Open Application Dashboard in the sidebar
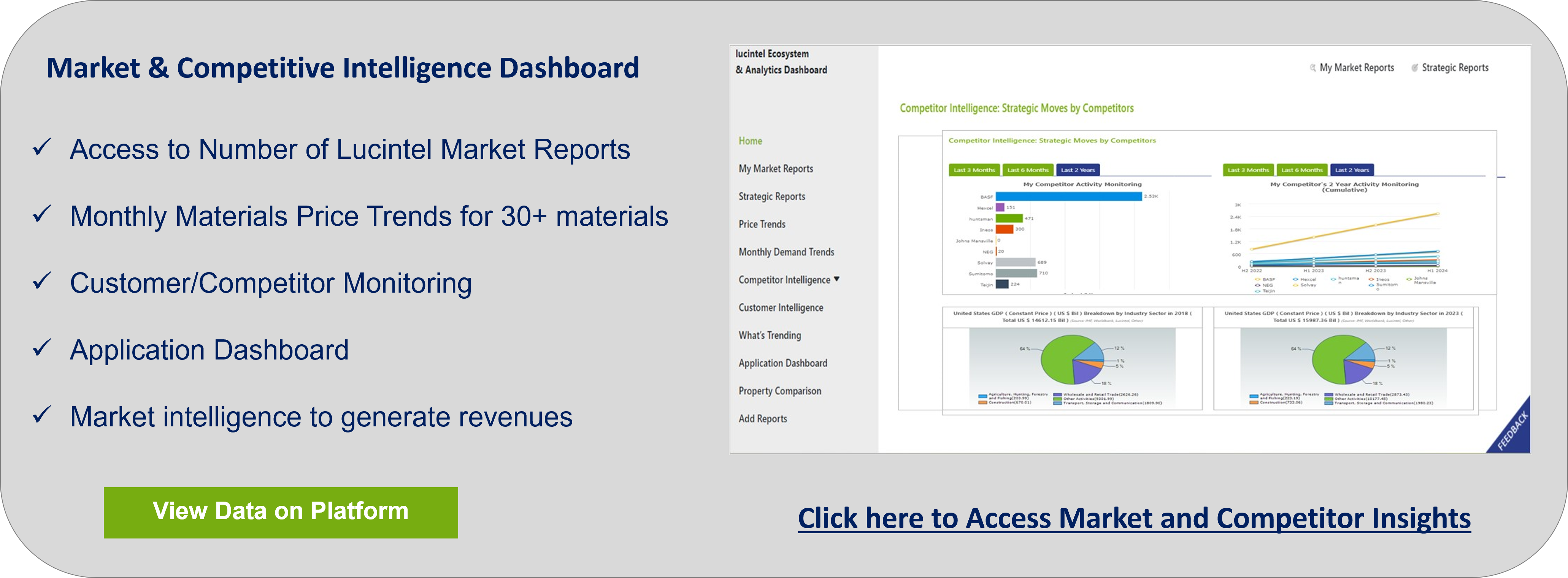The width and height of the screenshot is (1568, 578). point(782,363)
